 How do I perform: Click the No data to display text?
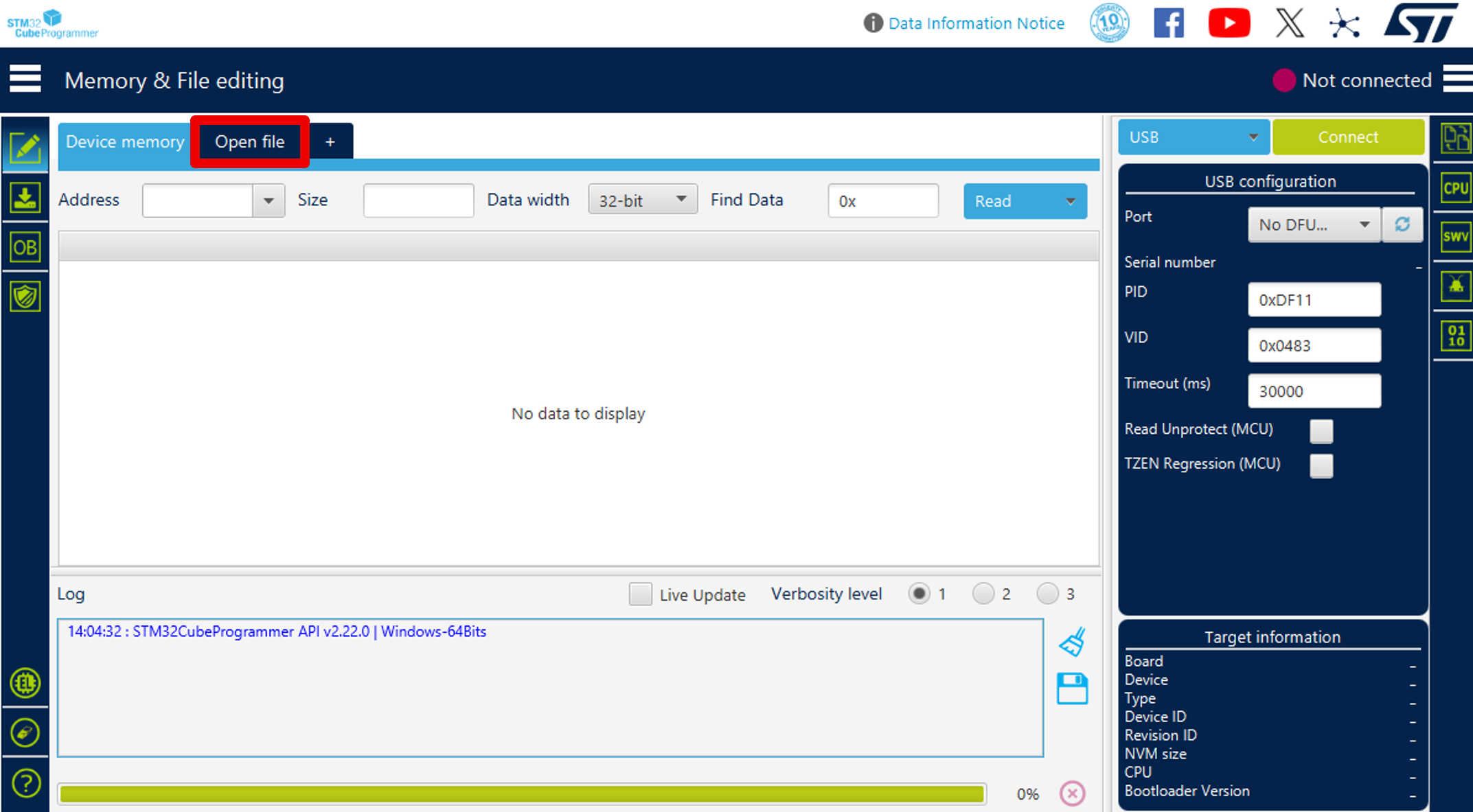578,413
